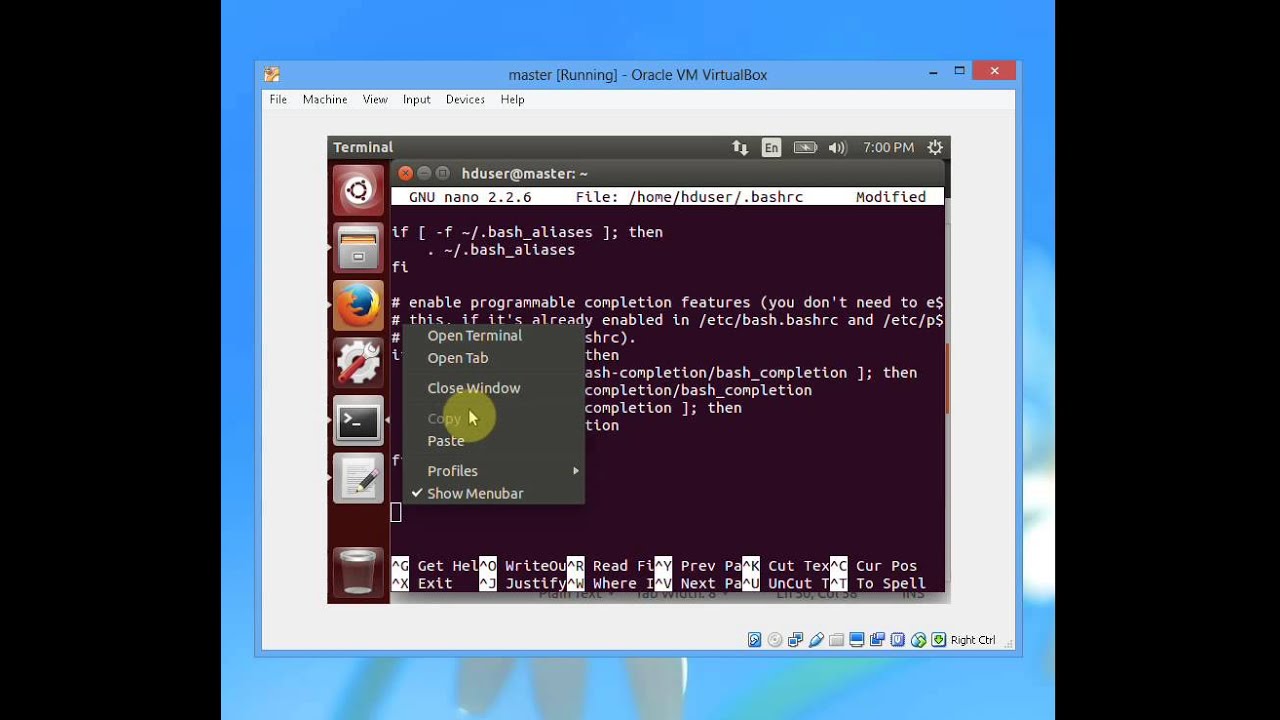Click the '^U UnCut T' nano shortcut
1280x720 pixels.
pyautogui.click(x=786, y=583)
